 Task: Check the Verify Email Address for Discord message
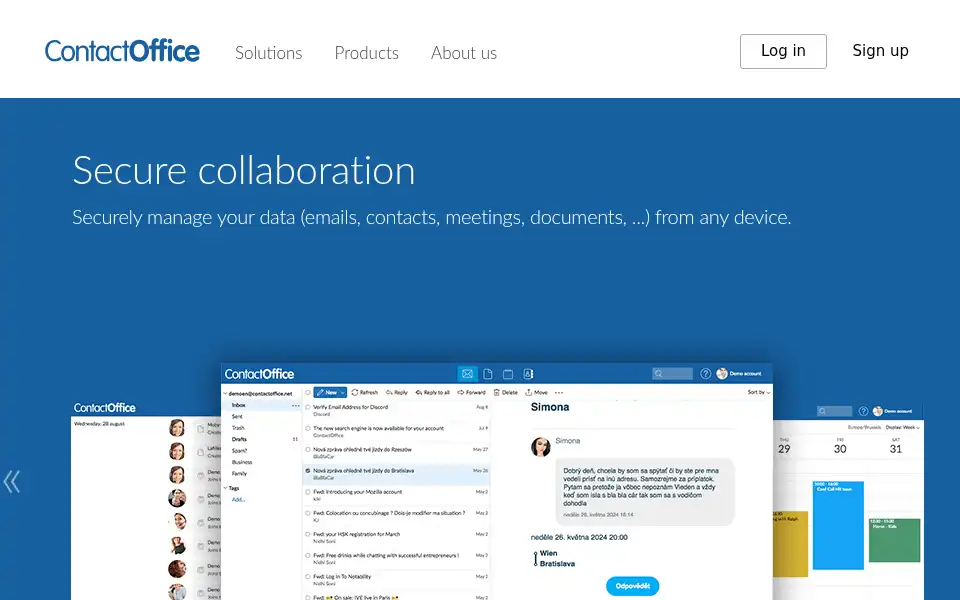[x=308, y=407]
